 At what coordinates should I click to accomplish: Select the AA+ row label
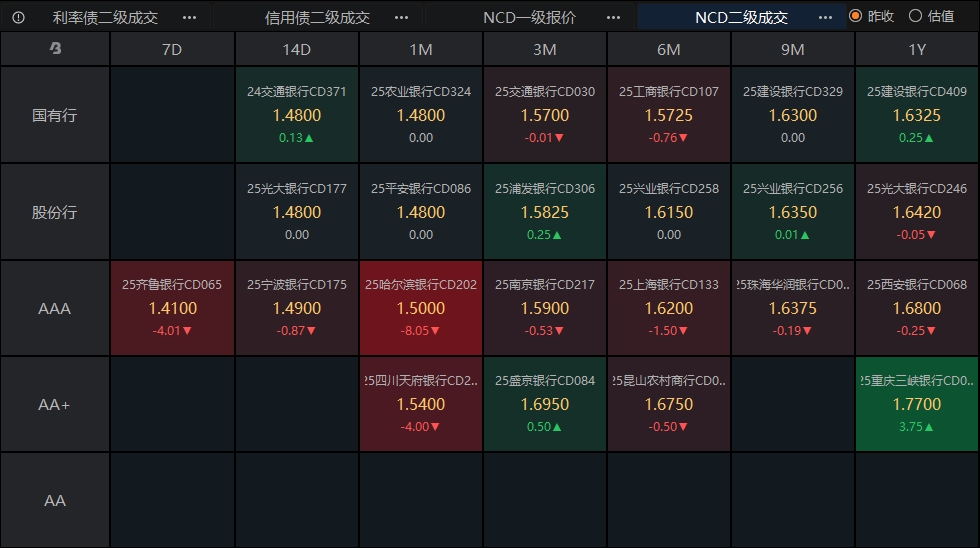tap(55, 404)
